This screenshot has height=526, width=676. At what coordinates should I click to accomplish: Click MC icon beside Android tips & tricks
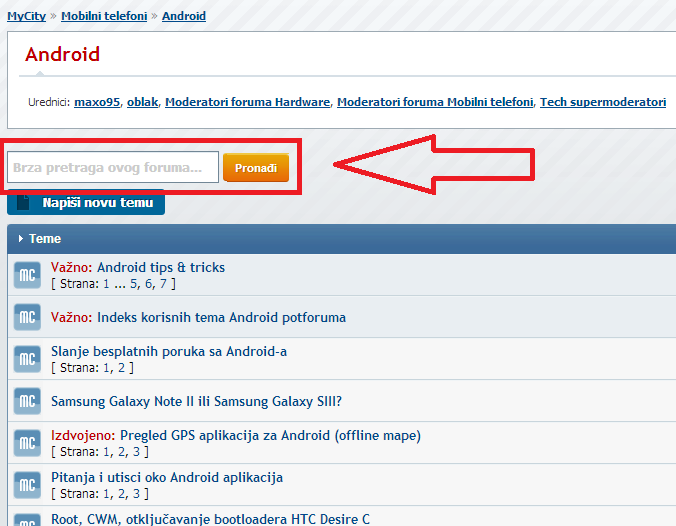click(27, 275)
